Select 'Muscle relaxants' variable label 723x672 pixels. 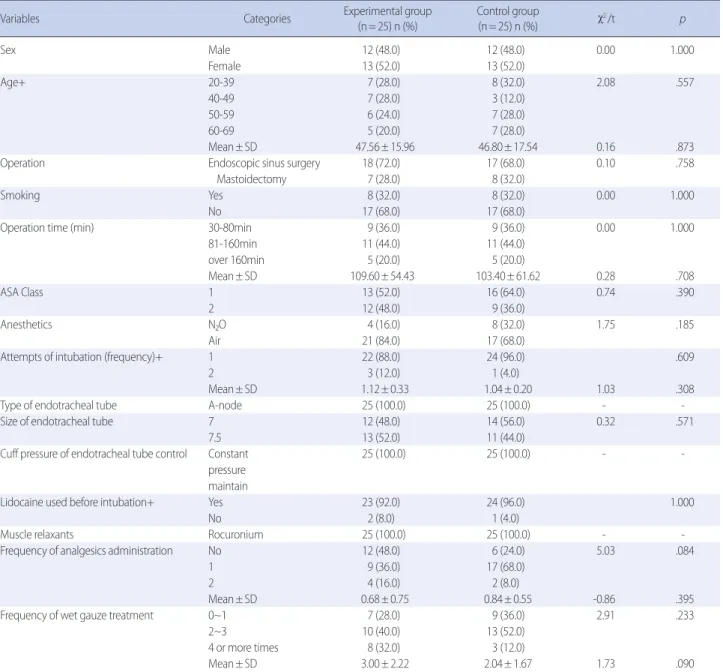37,534
